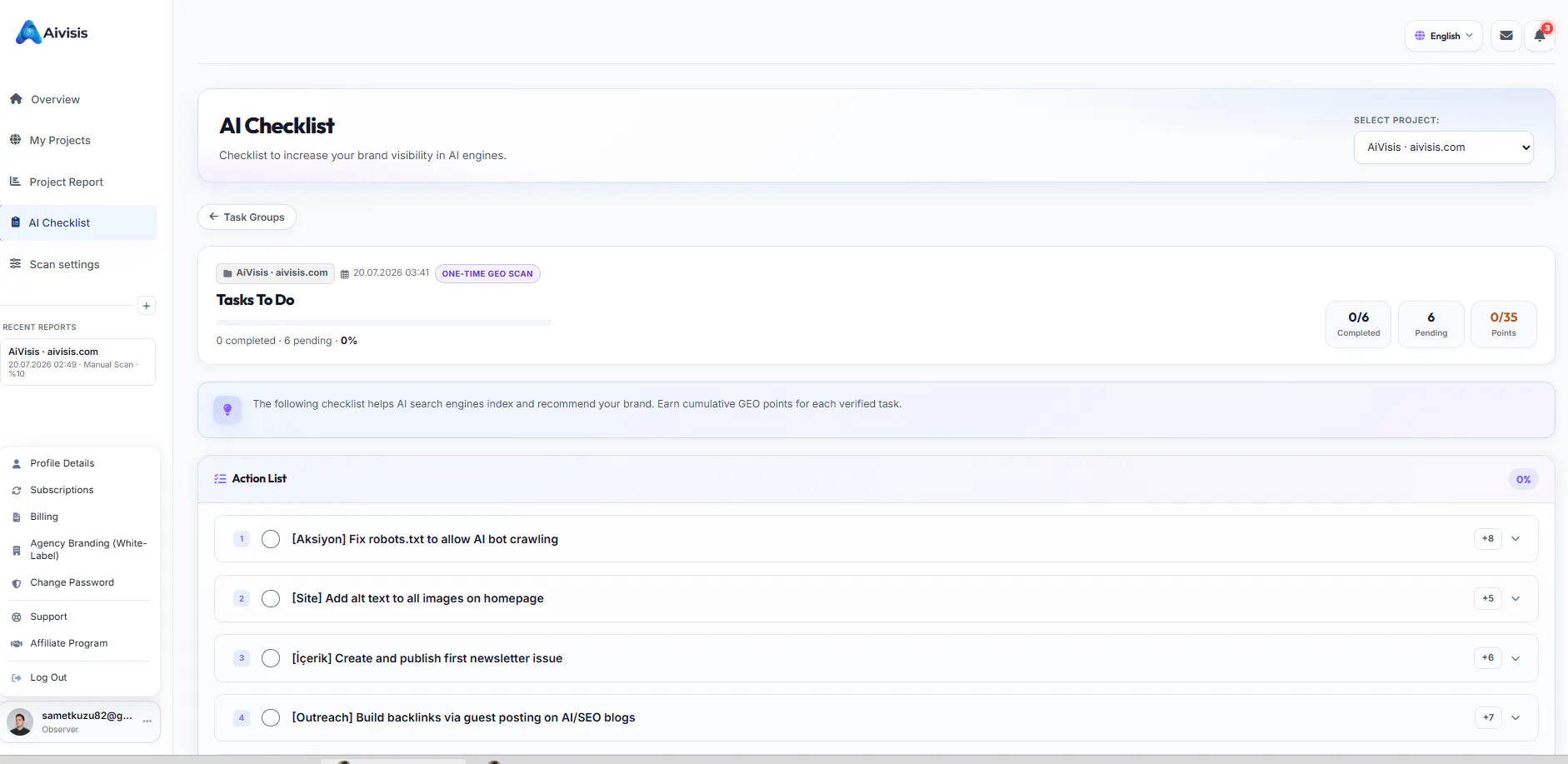Viewport: 1568px width, 764px height.
Task: Click the 0/6 Completed card
Action: click(x=1359, y=324)
